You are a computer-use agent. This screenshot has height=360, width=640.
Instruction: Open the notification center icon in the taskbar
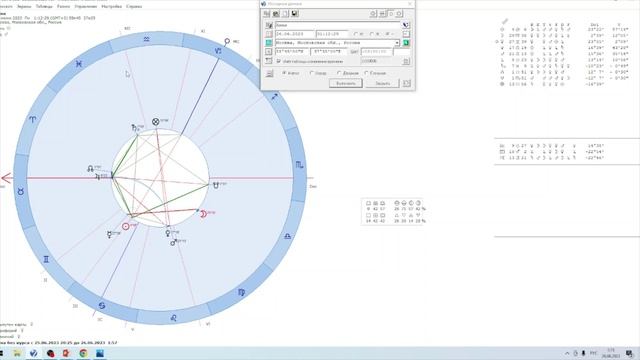[629, 353]
